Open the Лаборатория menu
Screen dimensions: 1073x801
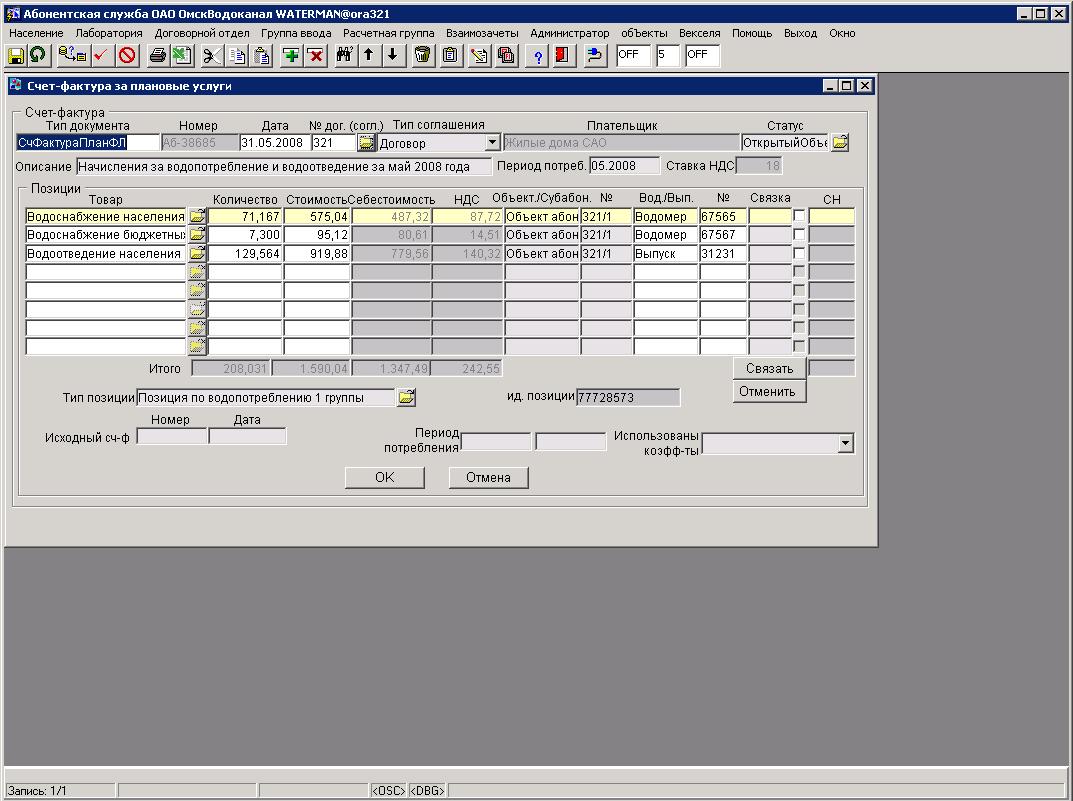pyautogui.click(x=109, y=33)
